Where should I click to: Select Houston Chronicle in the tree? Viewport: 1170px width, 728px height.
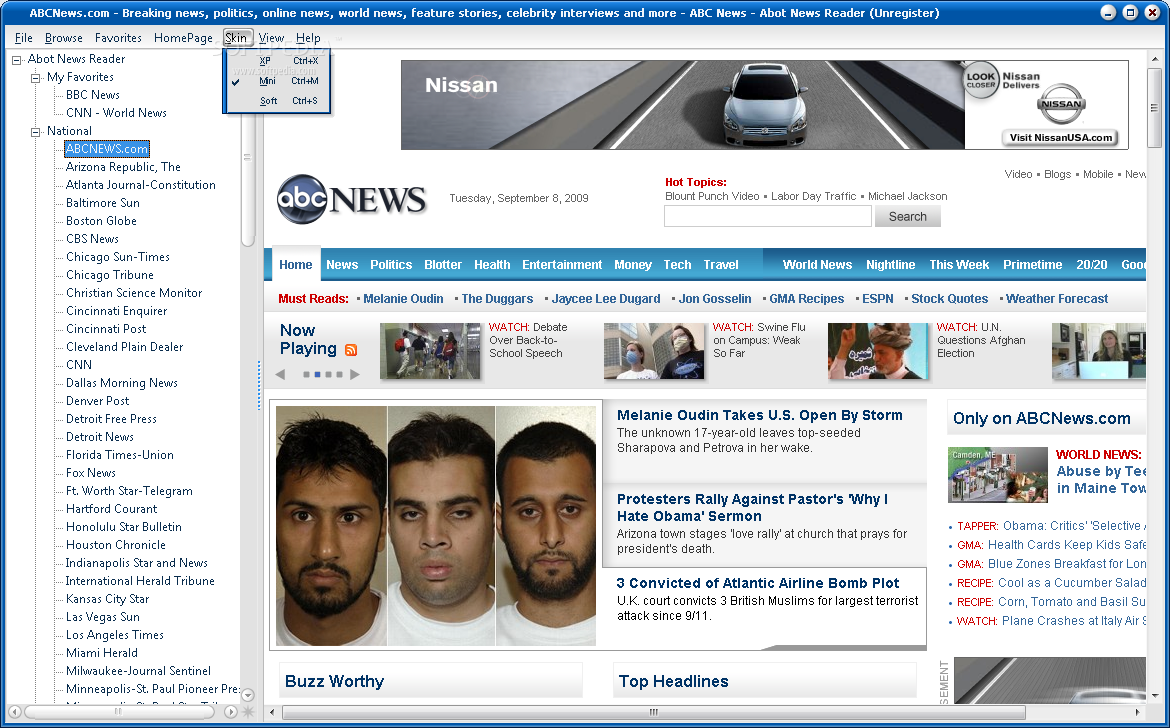[116, 545]
